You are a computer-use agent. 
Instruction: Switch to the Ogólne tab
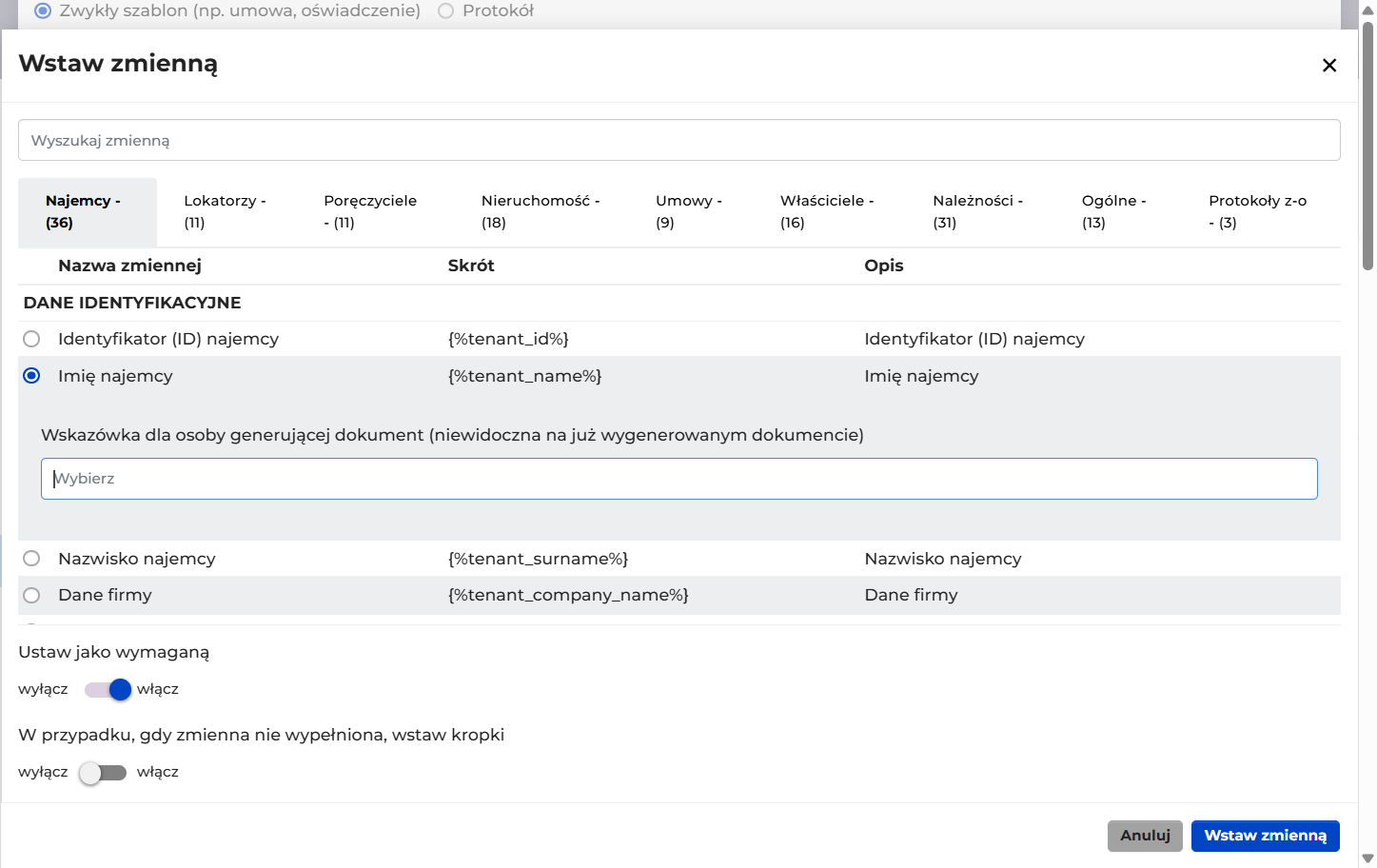(1113, 211)
